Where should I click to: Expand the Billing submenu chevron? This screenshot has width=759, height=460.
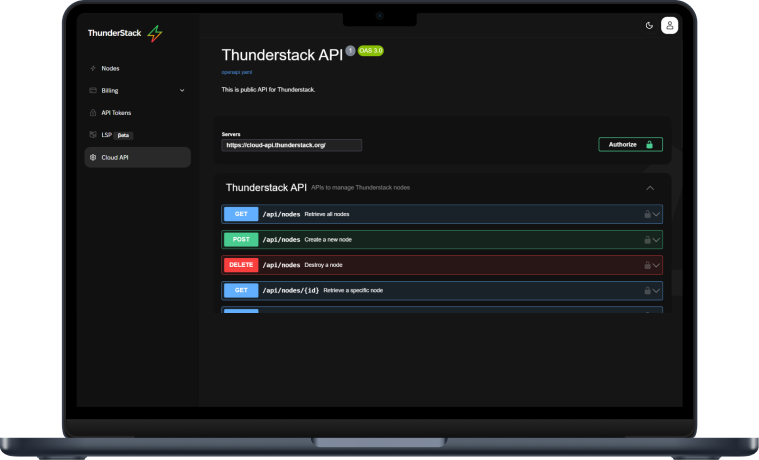pos(181,91)
